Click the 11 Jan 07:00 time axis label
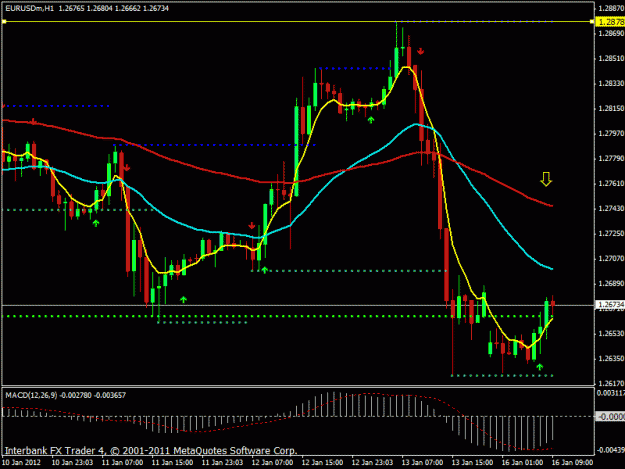 tap(122, 463)
